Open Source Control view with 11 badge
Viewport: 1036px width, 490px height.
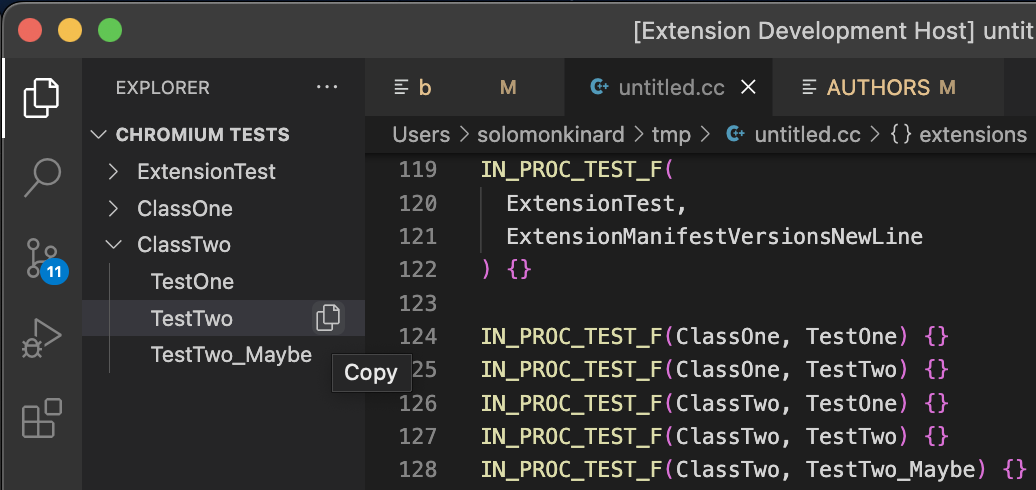41,259
